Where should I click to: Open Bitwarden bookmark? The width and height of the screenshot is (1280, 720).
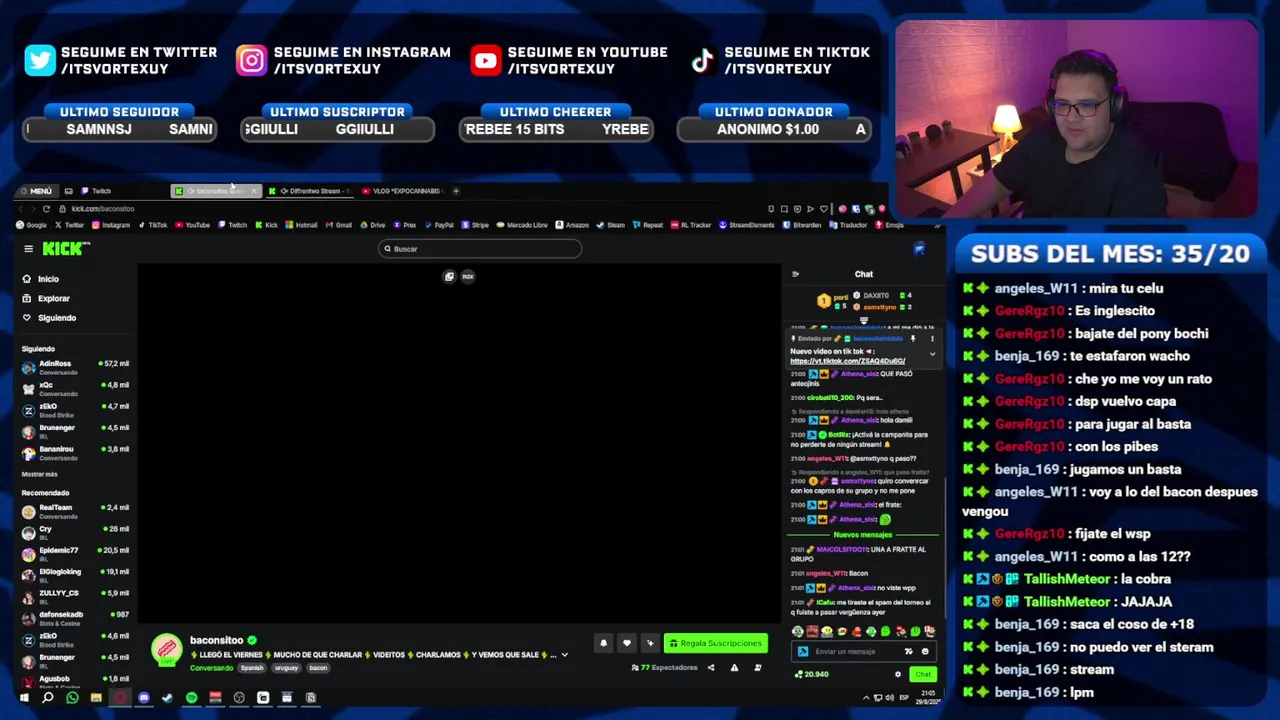[x=802, y=225]
